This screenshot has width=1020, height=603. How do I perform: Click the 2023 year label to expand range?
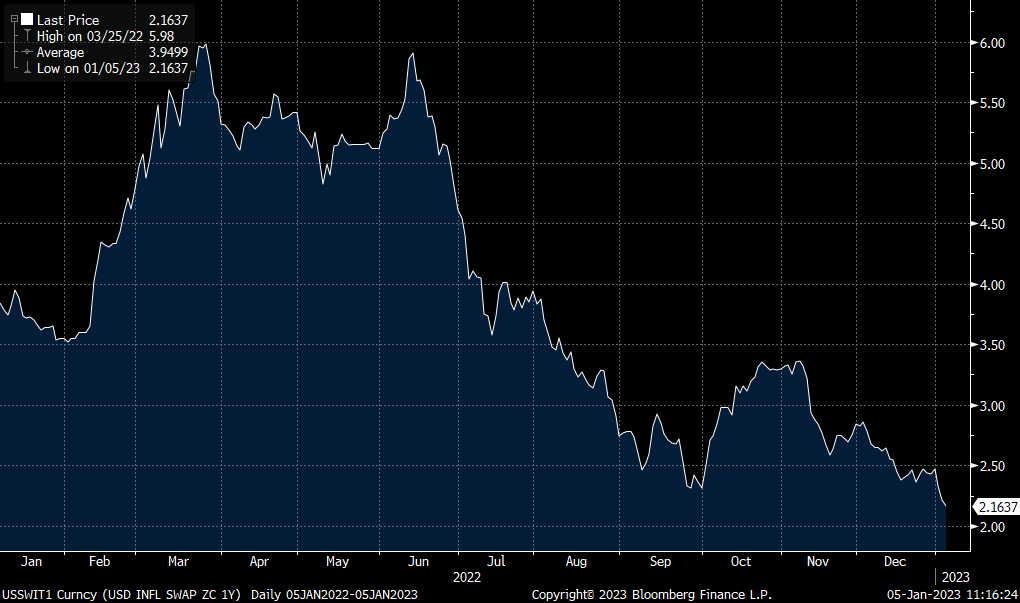tap(953, 576)
